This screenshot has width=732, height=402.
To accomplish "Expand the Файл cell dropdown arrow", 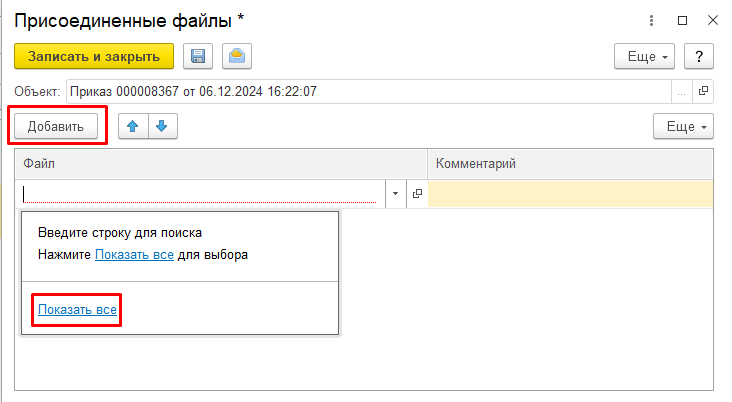I will (395, 194).
